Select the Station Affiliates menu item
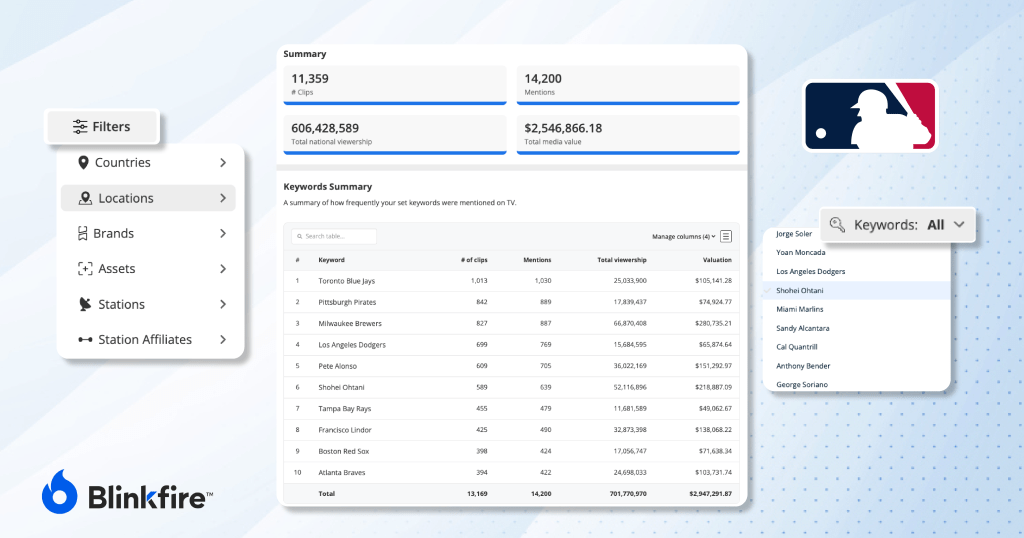 click(x=148, y=340)
